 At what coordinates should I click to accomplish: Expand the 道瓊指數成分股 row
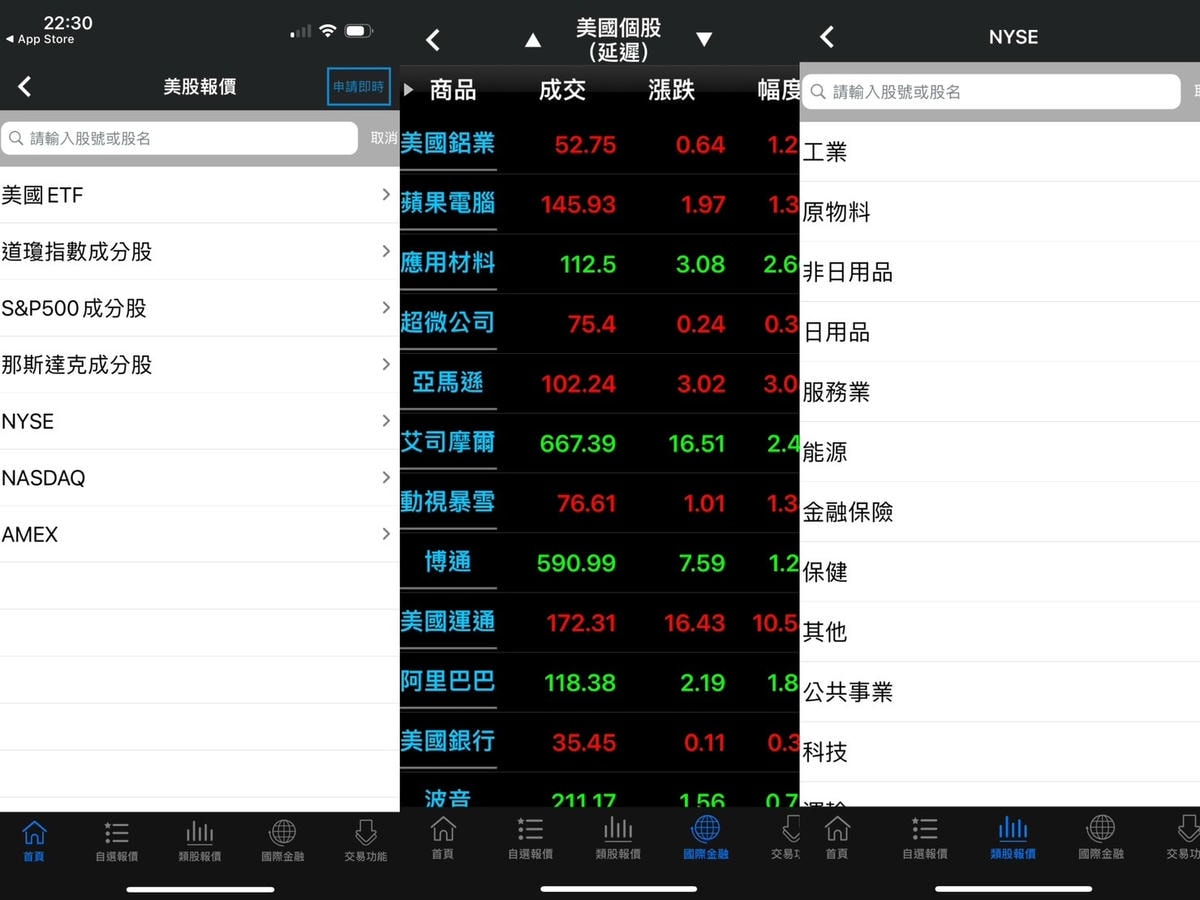pos(199,251)
